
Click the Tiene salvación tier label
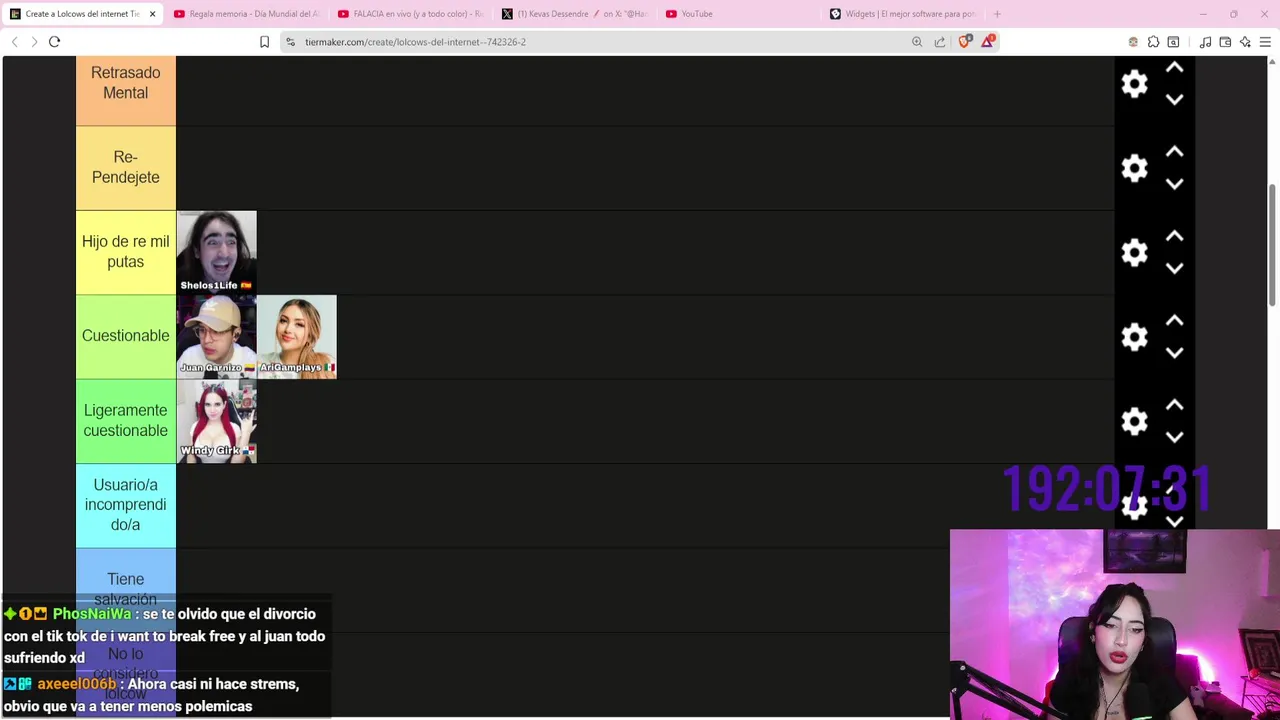pyautogui.click(x=126, y=589)
